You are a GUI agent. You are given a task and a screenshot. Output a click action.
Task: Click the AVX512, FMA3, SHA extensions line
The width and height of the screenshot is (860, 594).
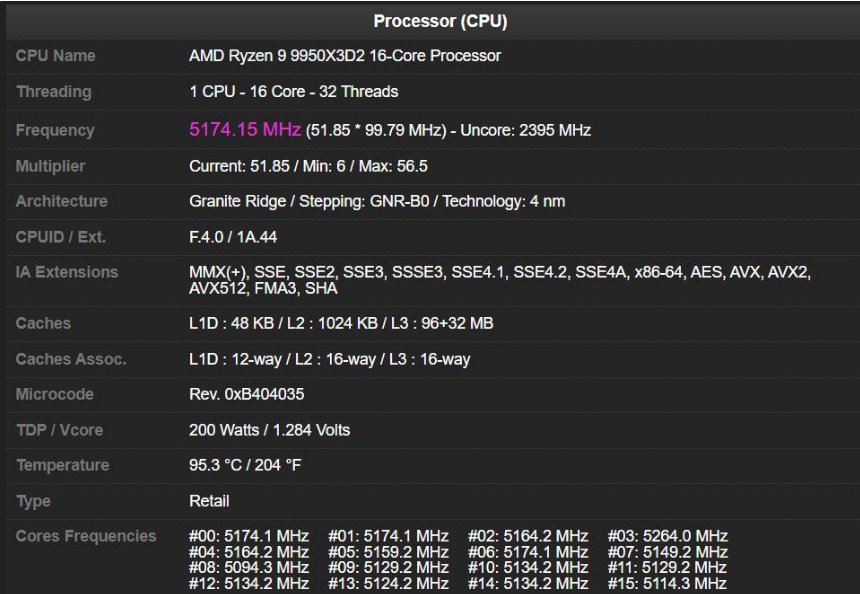(263, 288)
